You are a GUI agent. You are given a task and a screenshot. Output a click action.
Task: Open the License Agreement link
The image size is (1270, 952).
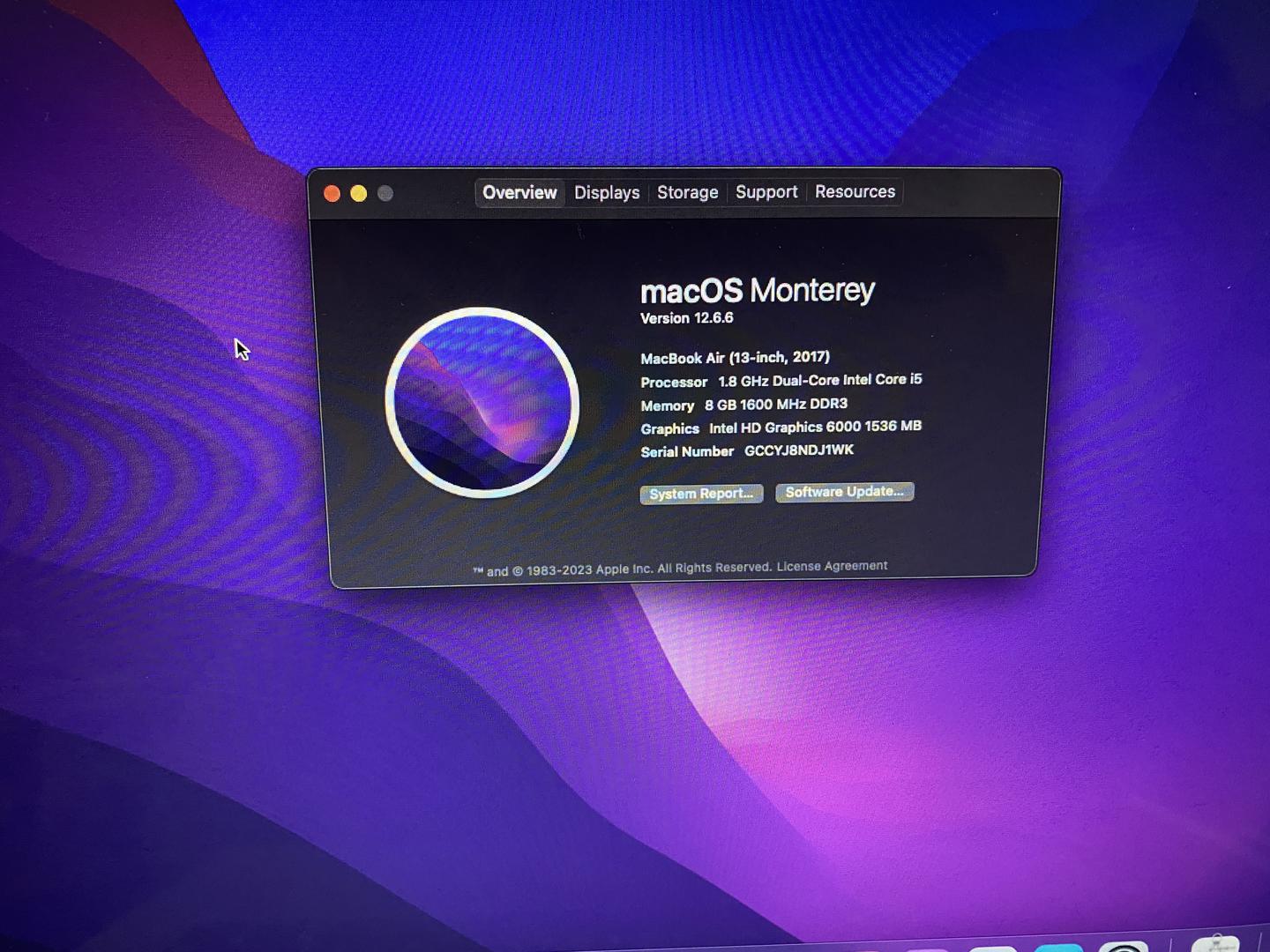(x=832, y=566)
